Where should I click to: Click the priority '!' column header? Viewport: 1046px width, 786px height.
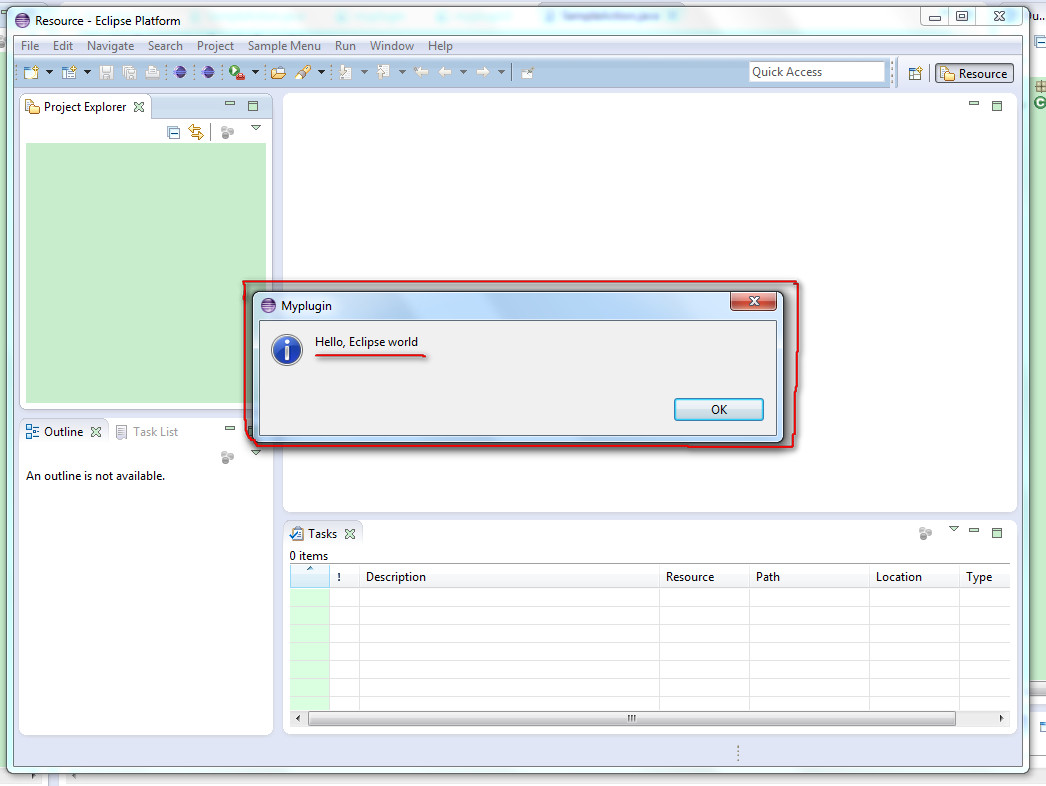(344, 576)
